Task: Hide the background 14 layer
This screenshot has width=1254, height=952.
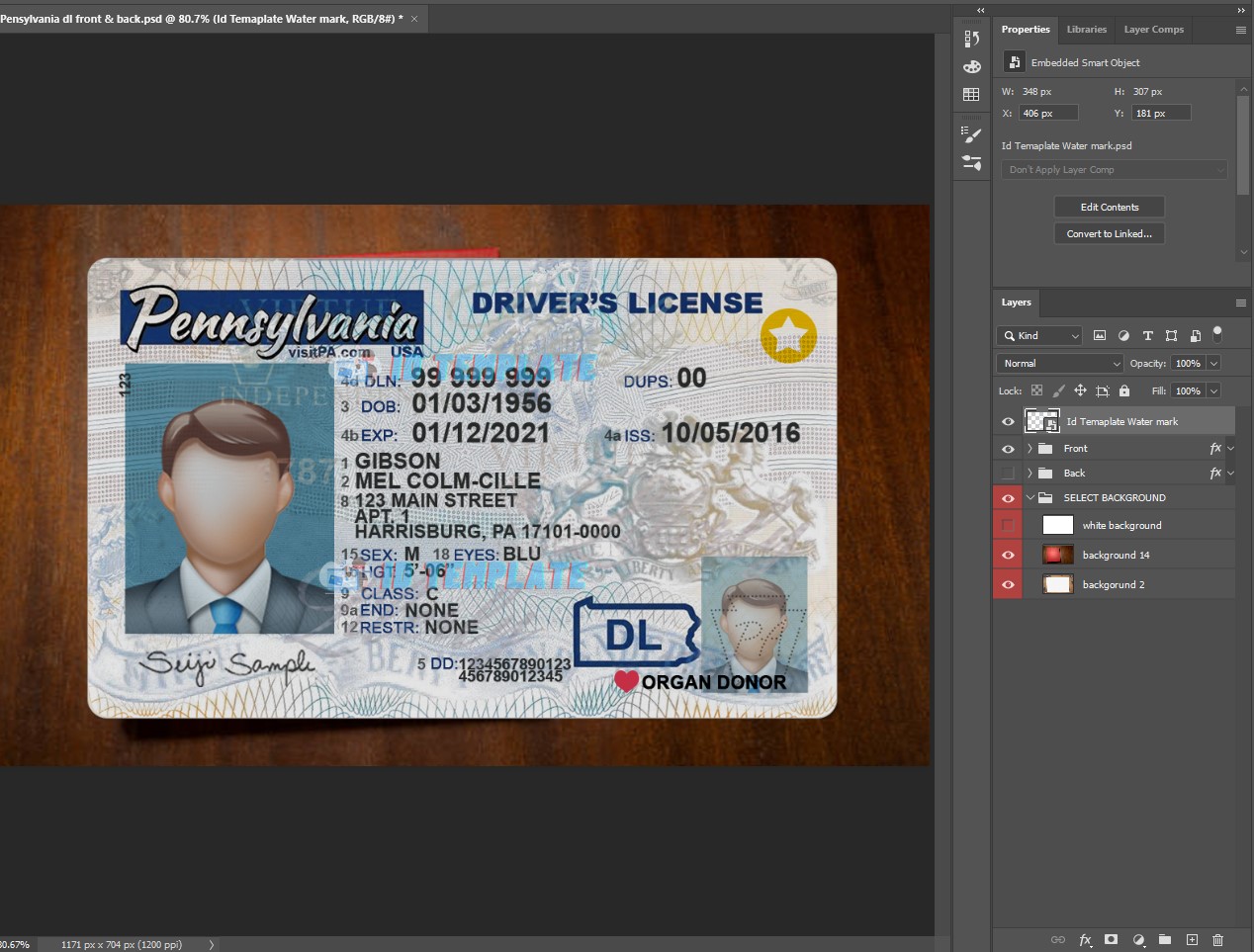Action: tap(1008, 555)
